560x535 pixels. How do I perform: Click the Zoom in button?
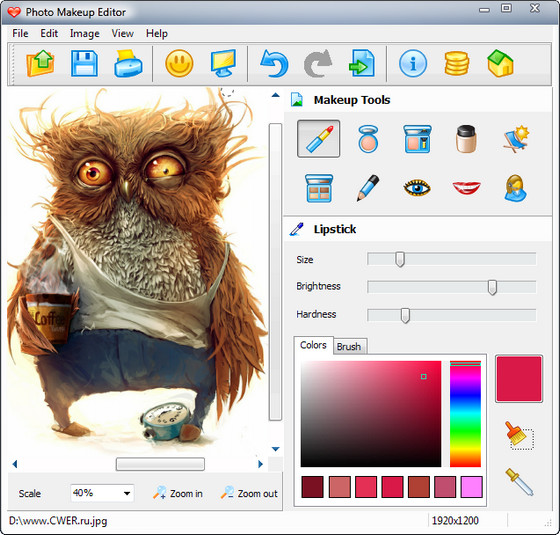pos(178,493)
